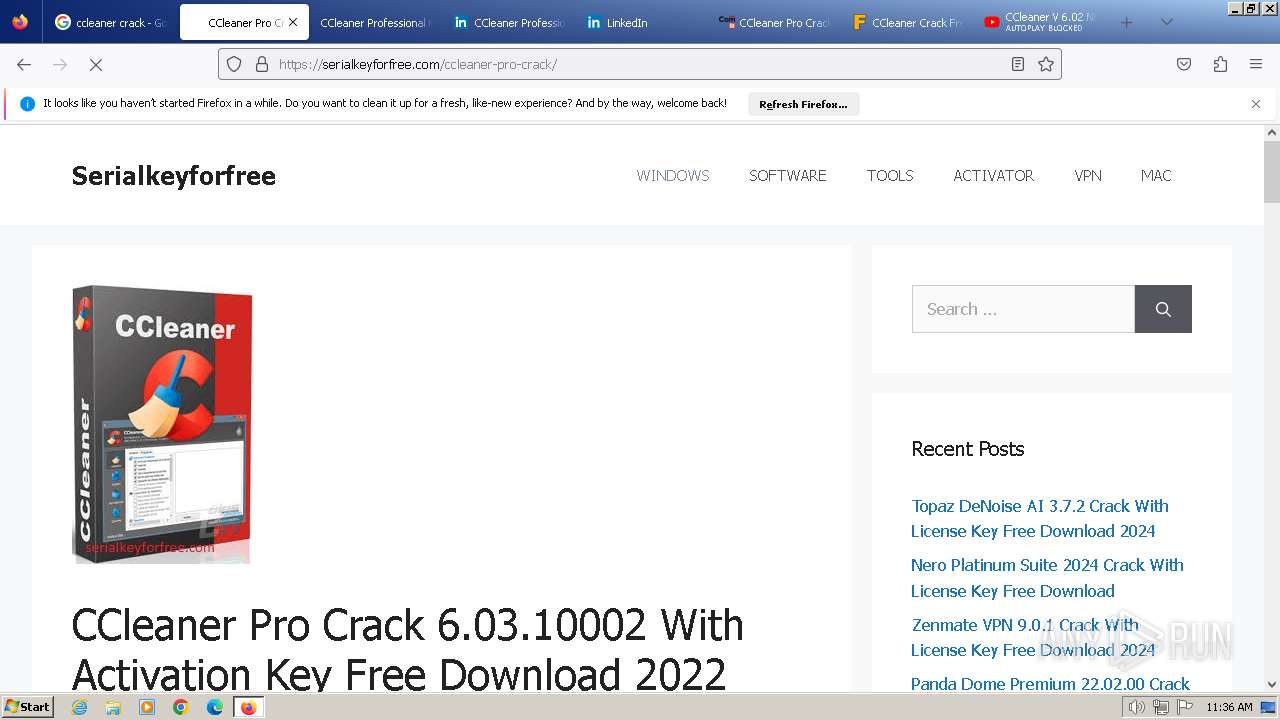1280x720 pixels.
Task: Switch to YouTube CCleaner V 6.02 tab
Action: (x=1040, y=22)
